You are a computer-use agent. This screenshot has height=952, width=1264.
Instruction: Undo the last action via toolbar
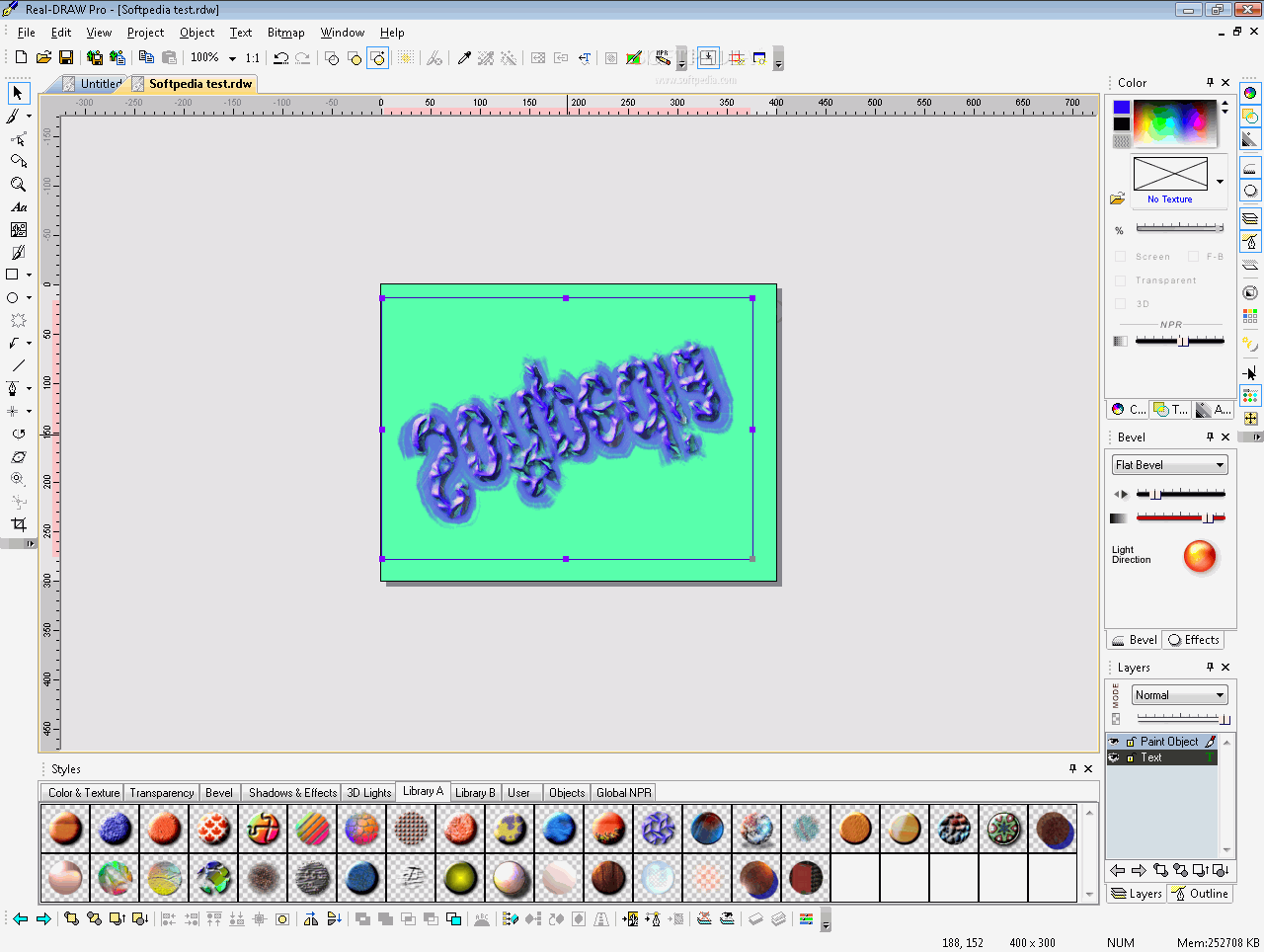pos(281,57)
